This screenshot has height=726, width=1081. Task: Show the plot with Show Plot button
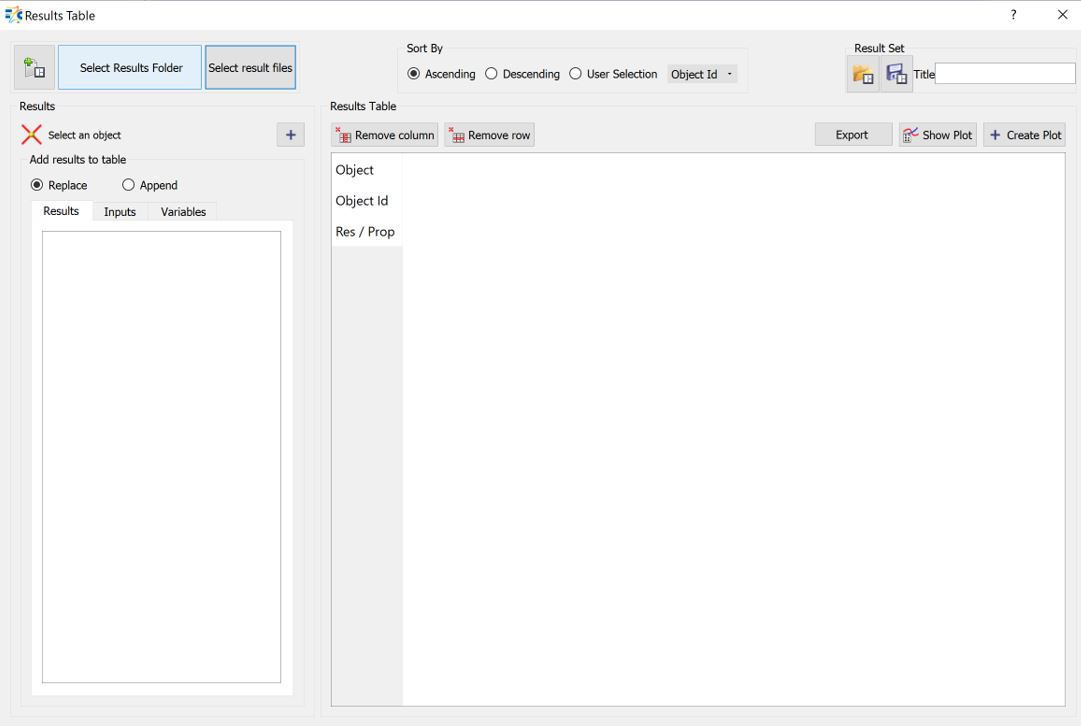tap(937, 135)
